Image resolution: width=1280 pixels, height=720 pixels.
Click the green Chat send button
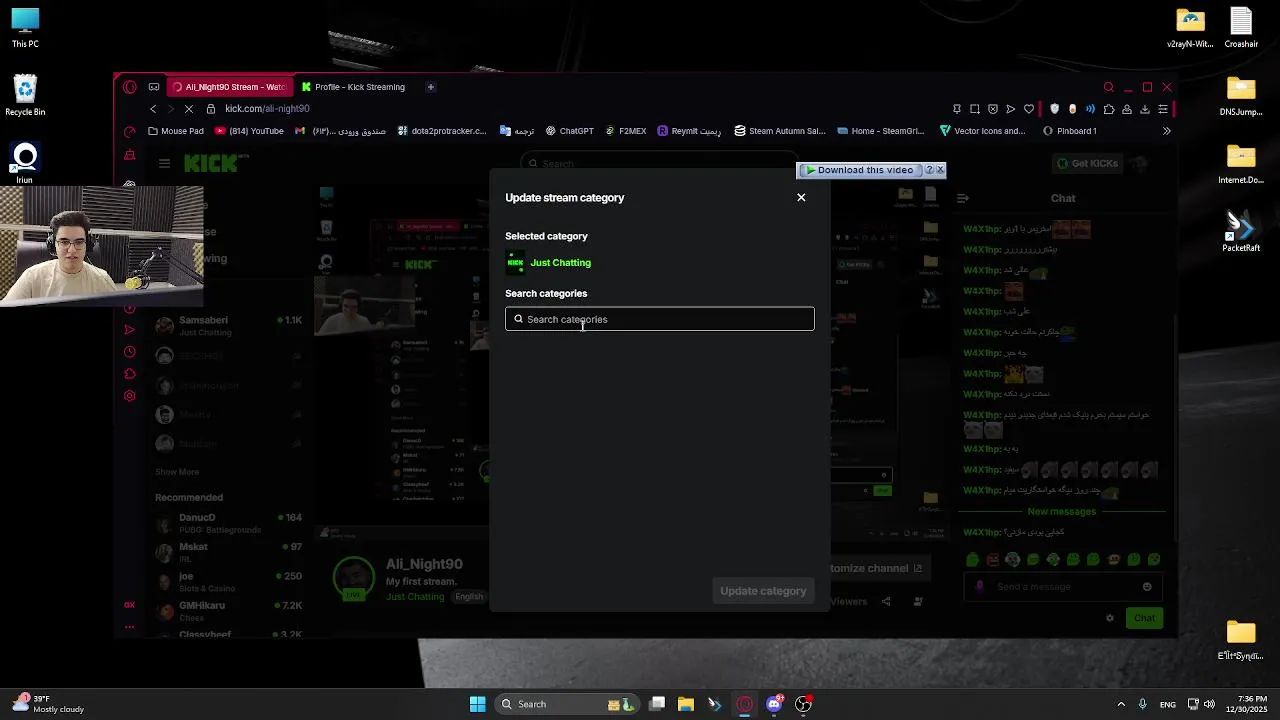point(1145,618)
